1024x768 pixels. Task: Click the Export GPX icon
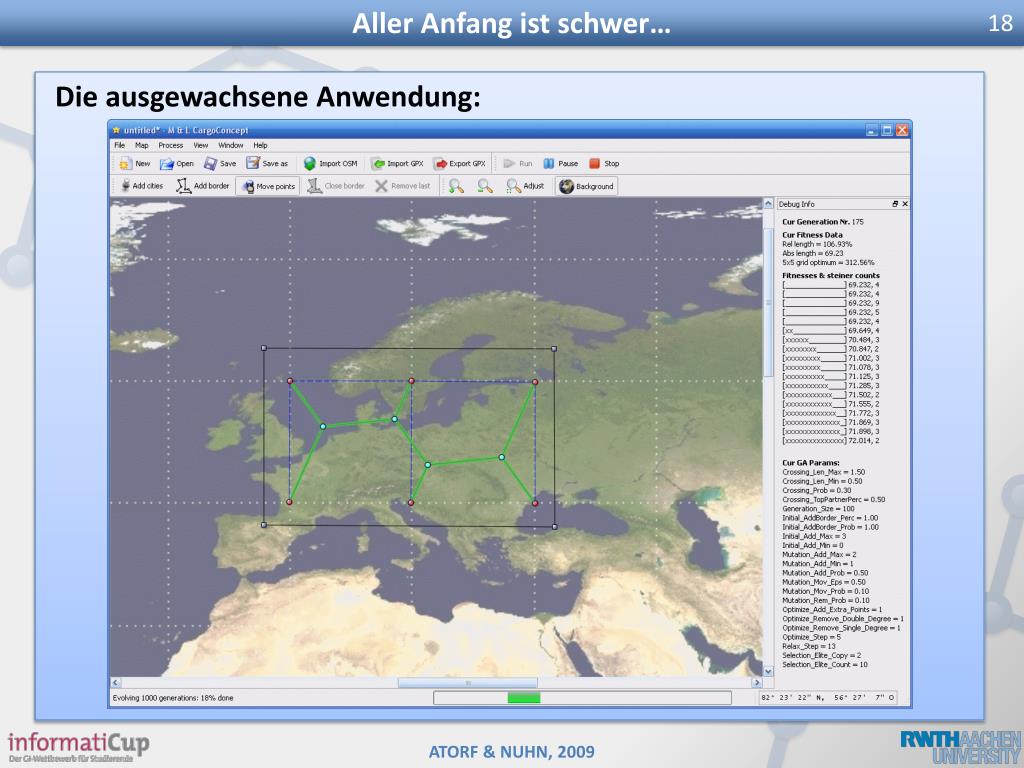(x=440, y=164)
